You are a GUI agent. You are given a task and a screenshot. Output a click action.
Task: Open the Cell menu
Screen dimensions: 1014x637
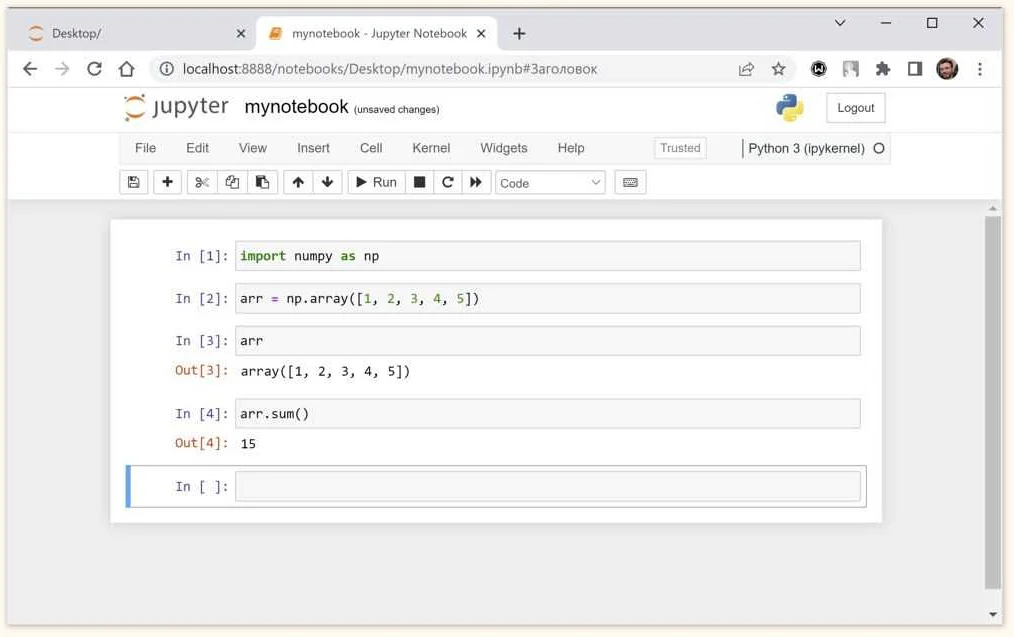pyautogui.click(x=371, y=148)
